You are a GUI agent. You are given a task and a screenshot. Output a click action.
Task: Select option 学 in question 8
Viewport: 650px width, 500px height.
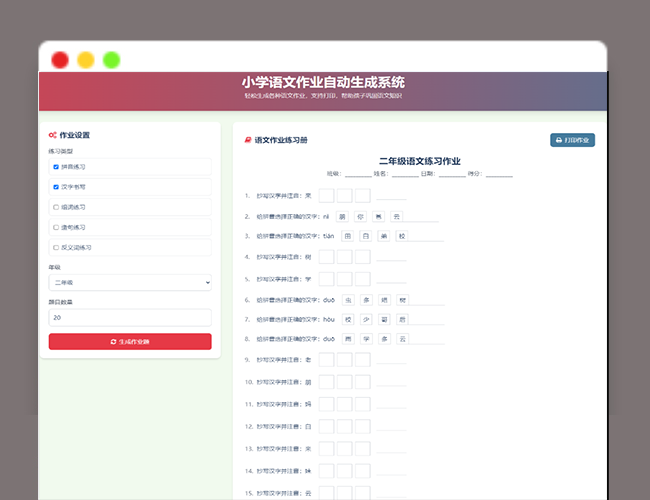tap(366, 339)
